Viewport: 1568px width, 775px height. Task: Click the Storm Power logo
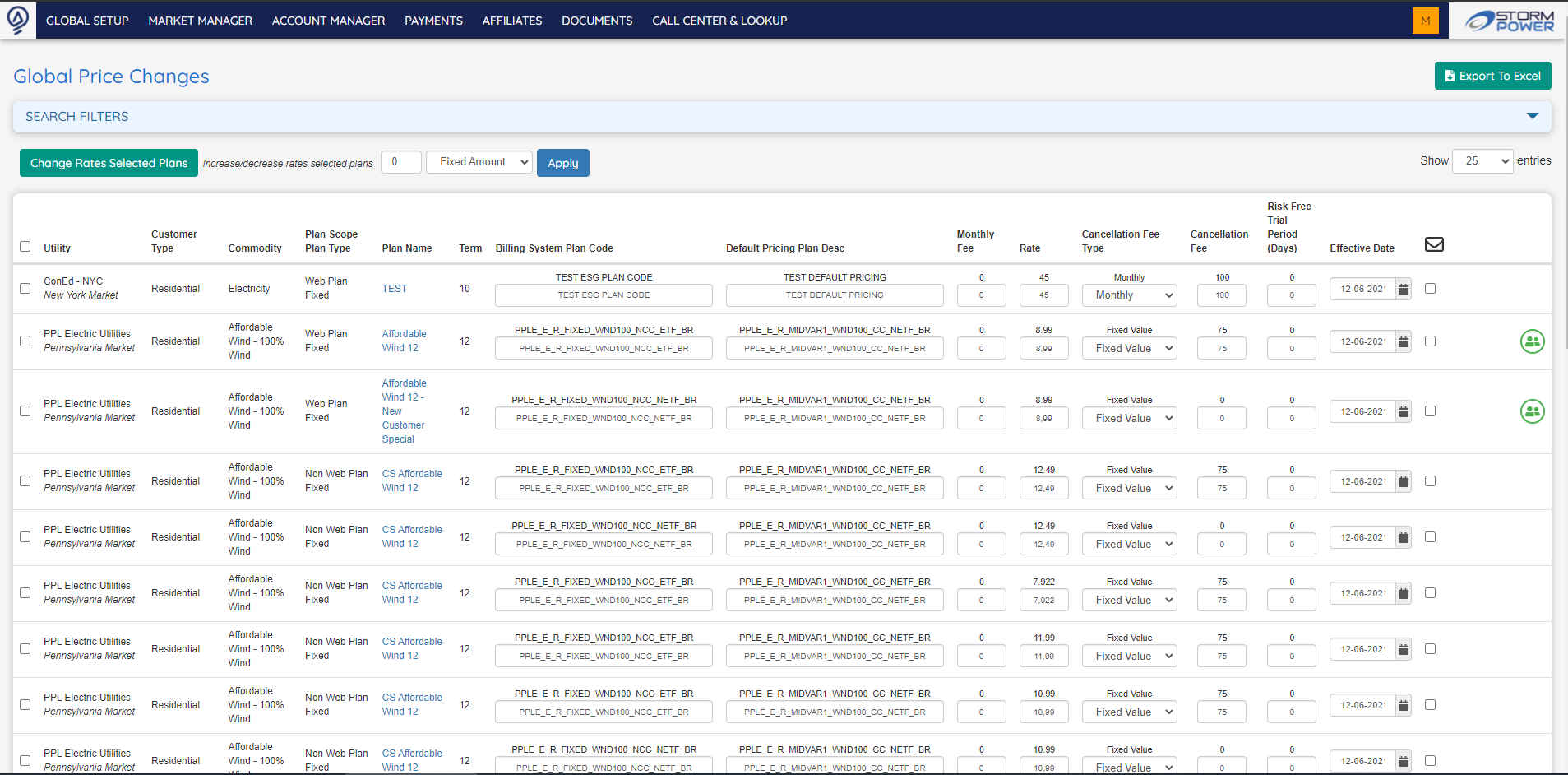click(1508, 21)
